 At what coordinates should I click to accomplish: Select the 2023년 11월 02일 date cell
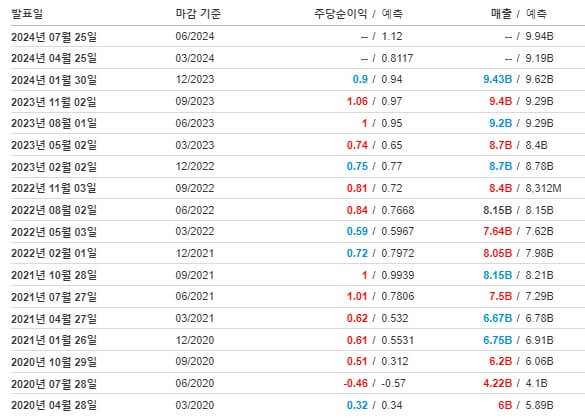pyautogui.click(x=54, y=102)
